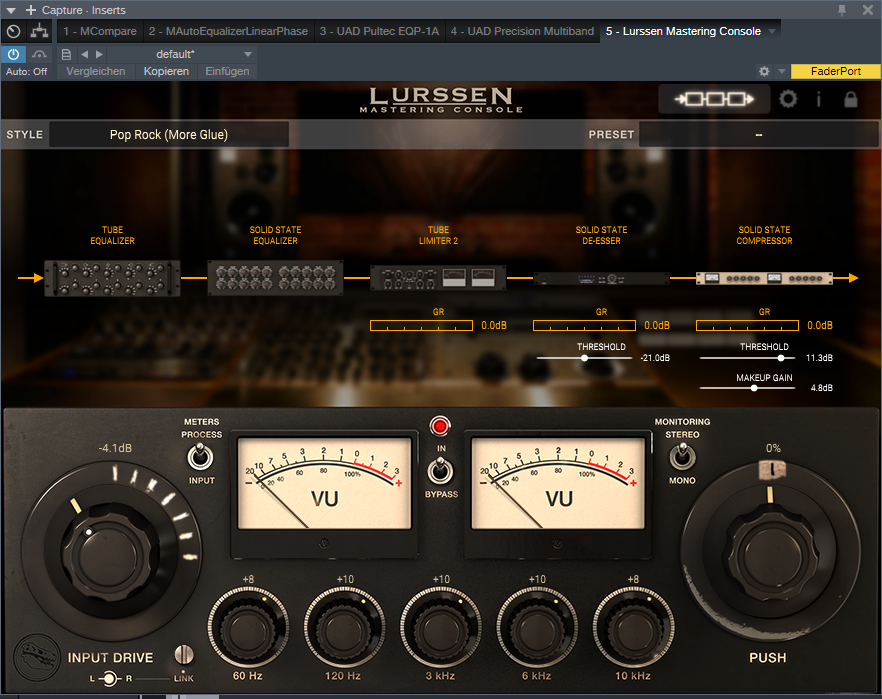Open the Solid State De-Esser unit
The height and width of the screenshot is (699, 882).
click(601, 278)
